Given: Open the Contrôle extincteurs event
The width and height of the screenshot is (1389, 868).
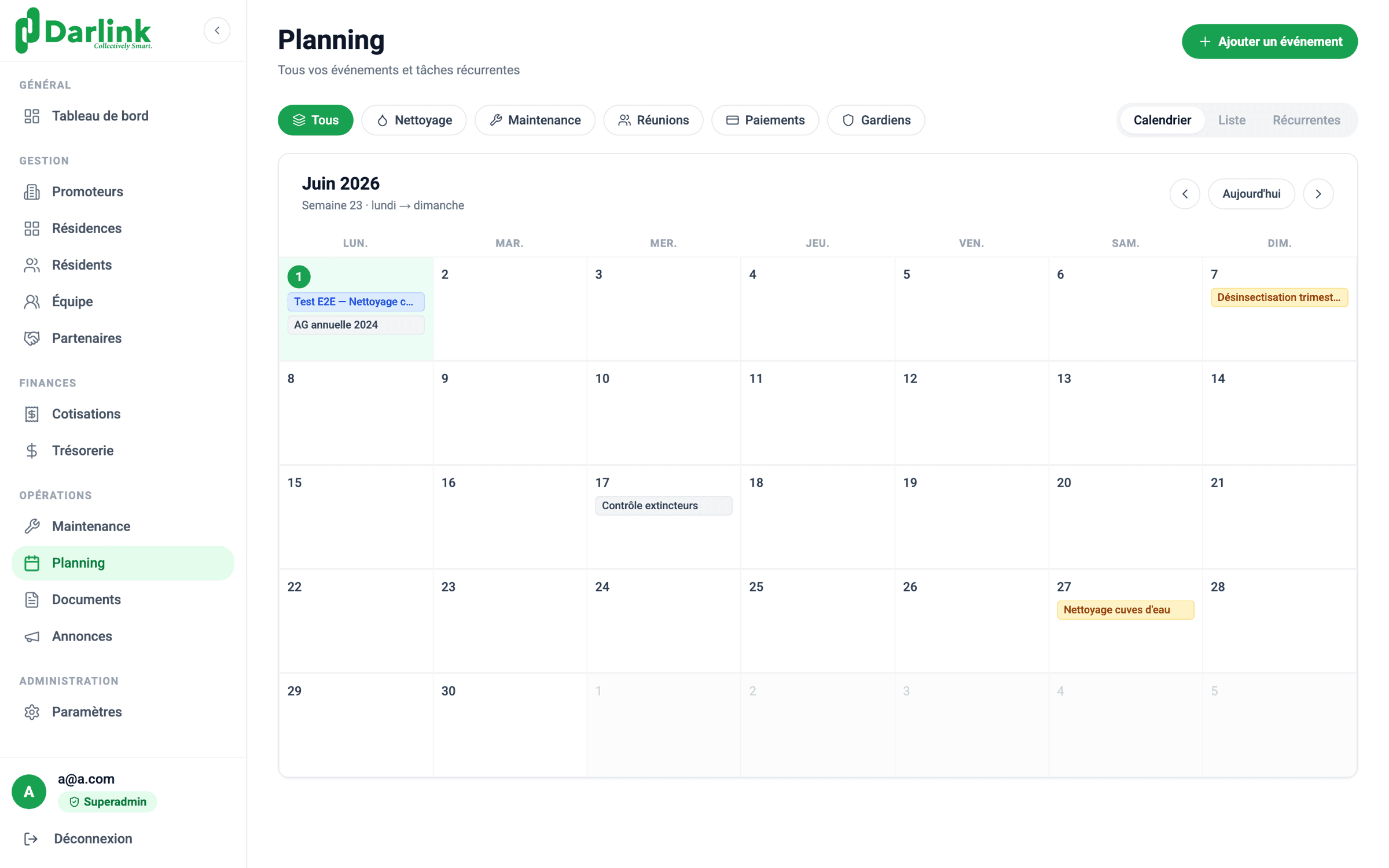Looking at the screenshot, I should (x=663, y=506).
